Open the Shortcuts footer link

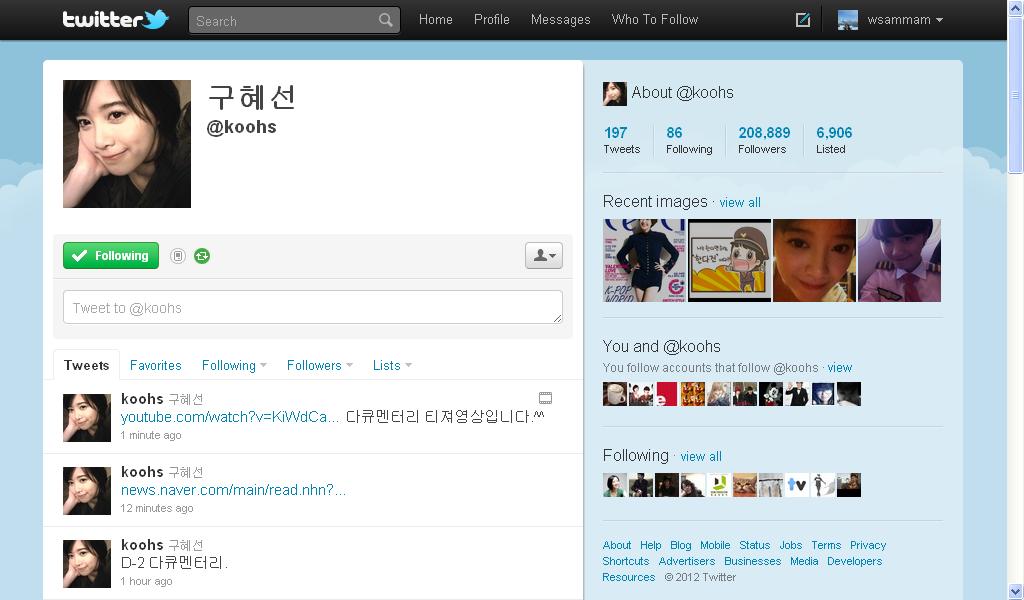pyautogui.click(x=626, y=561)
